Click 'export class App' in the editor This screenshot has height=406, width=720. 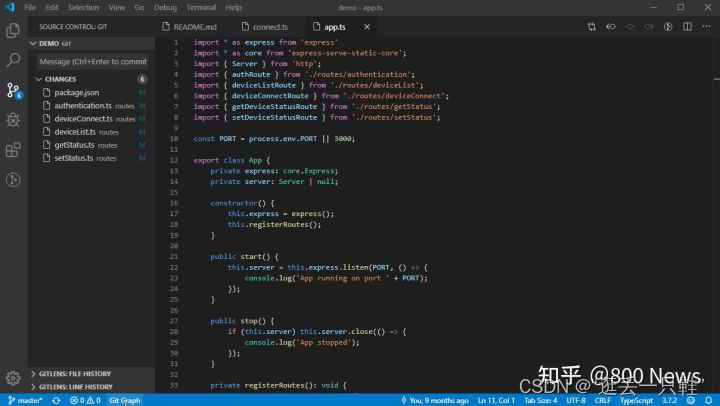tap(228, 160)
